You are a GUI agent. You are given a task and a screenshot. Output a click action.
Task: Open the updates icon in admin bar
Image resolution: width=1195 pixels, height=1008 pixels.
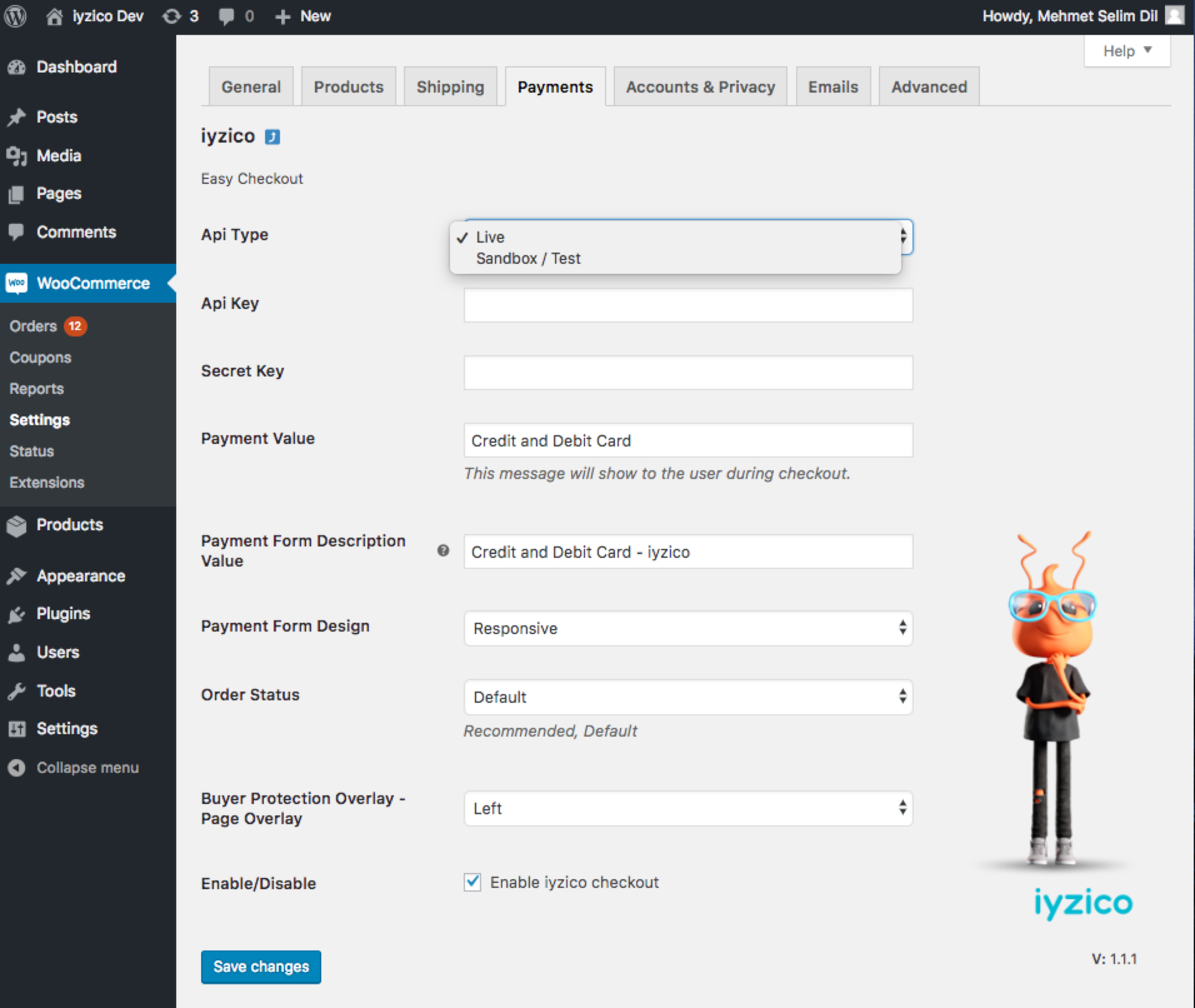[x=172, y=16]
